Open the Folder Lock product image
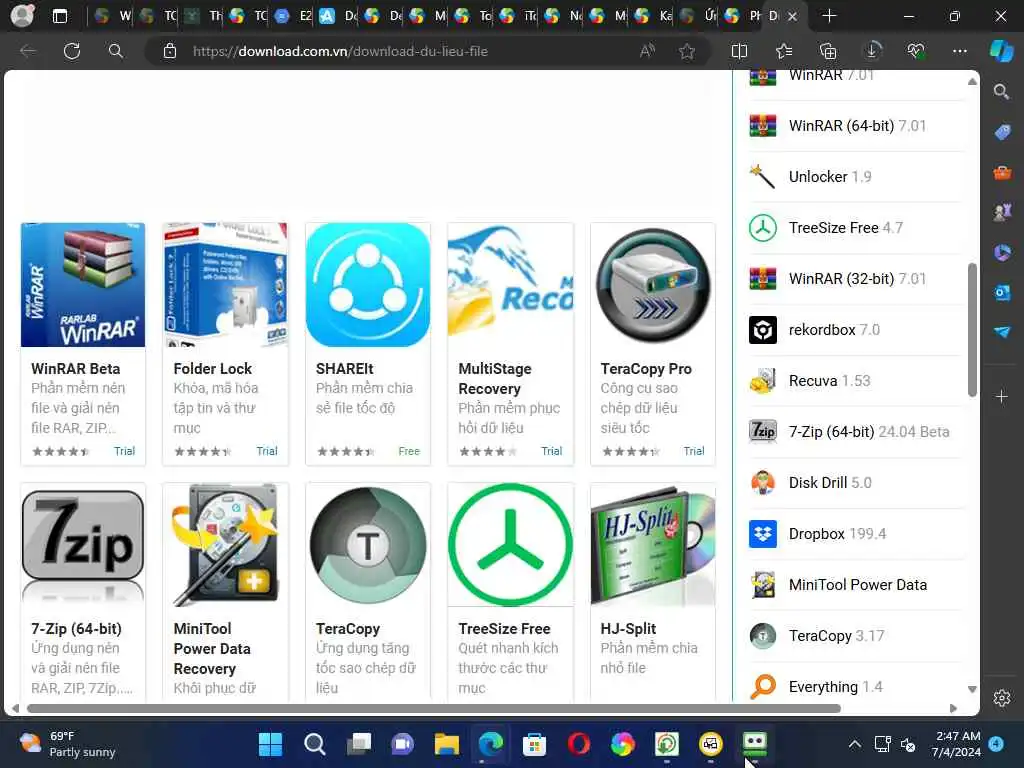This screenshot has width=1024, height=768. (225, 285)
